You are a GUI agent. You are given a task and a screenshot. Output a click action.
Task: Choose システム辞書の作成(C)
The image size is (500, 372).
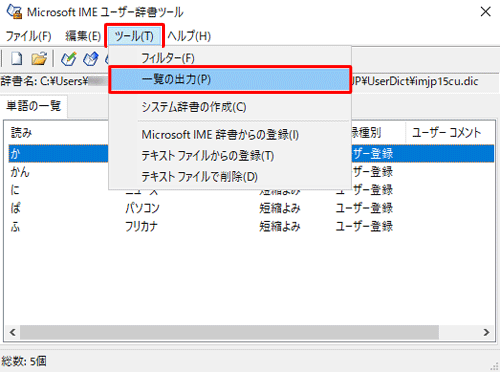230,107
